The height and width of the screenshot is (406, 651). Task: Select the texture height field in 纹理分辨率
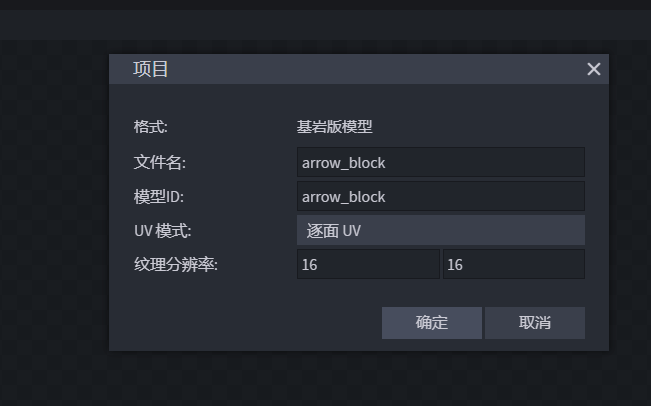tap(514, 264)
